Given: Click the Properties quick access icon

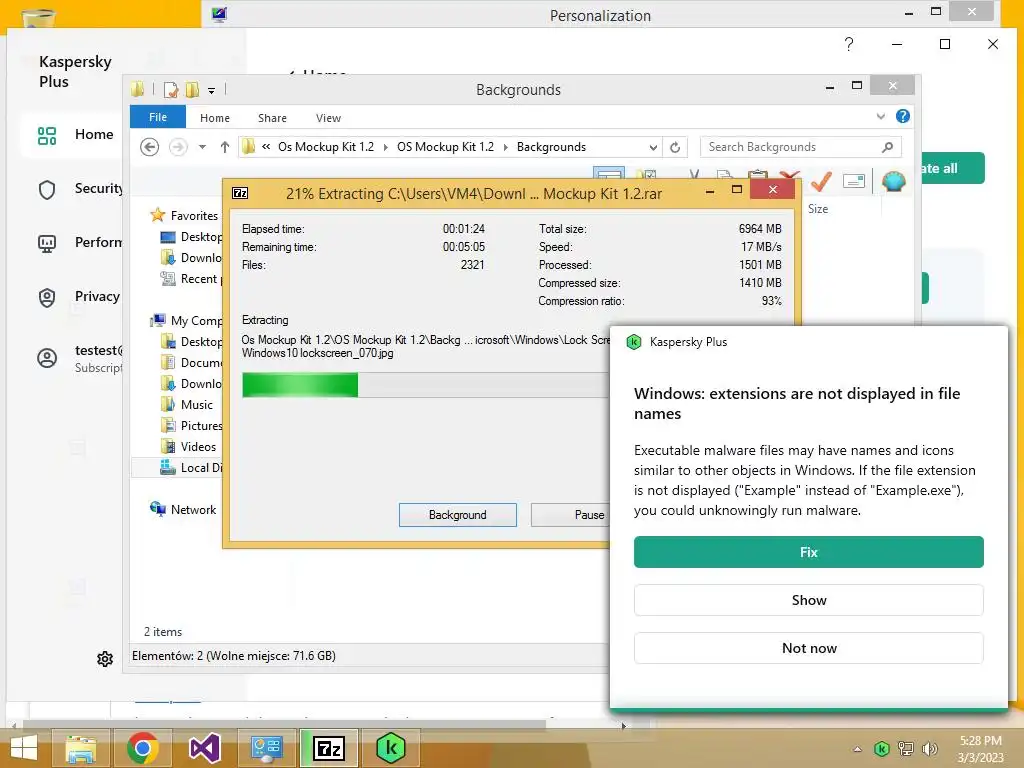Looking at the screenshot, I should (x=170, y=89).
